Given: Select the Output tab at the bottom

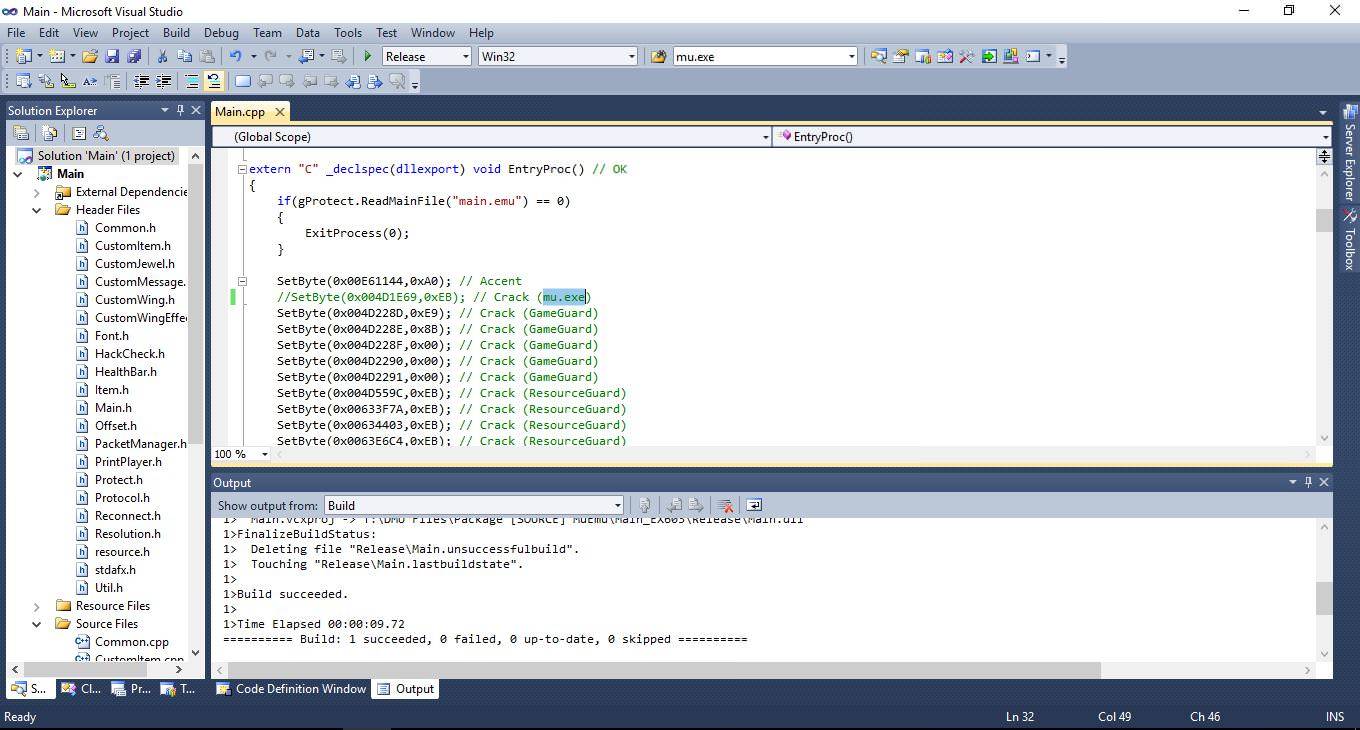Looking at the screenshot, I should click(x=405, y=689).
